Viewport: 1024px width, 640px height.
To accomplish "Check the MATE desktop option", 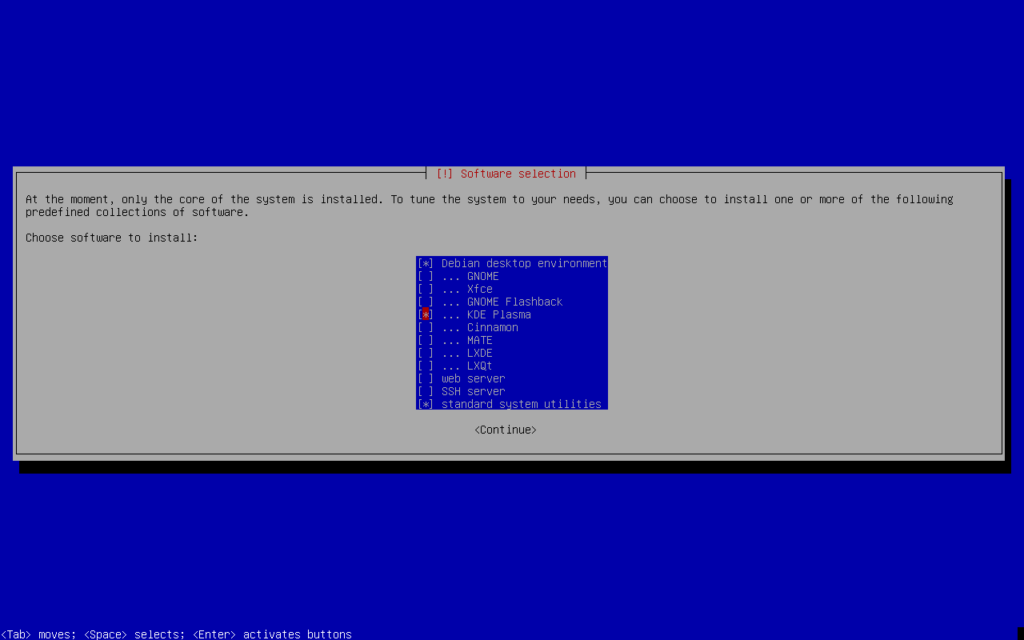I will tap(425, 340).
